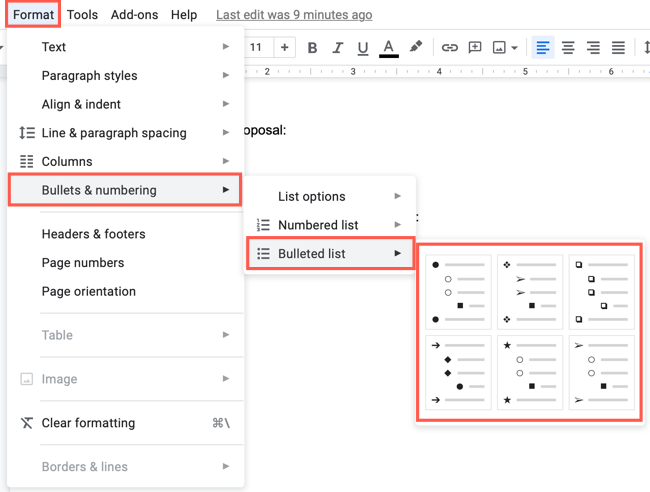Increase font size with plus button
This screenshot has height=492, width=650.
pyautogui.click(x=284, y=48)
